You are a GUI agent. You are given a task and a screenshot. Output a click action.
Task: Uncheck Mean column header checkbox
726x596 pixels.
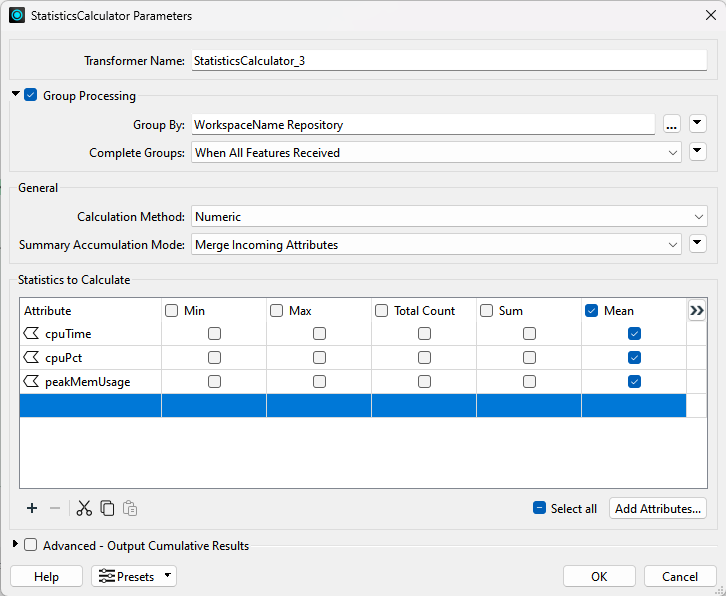(591, 310)
